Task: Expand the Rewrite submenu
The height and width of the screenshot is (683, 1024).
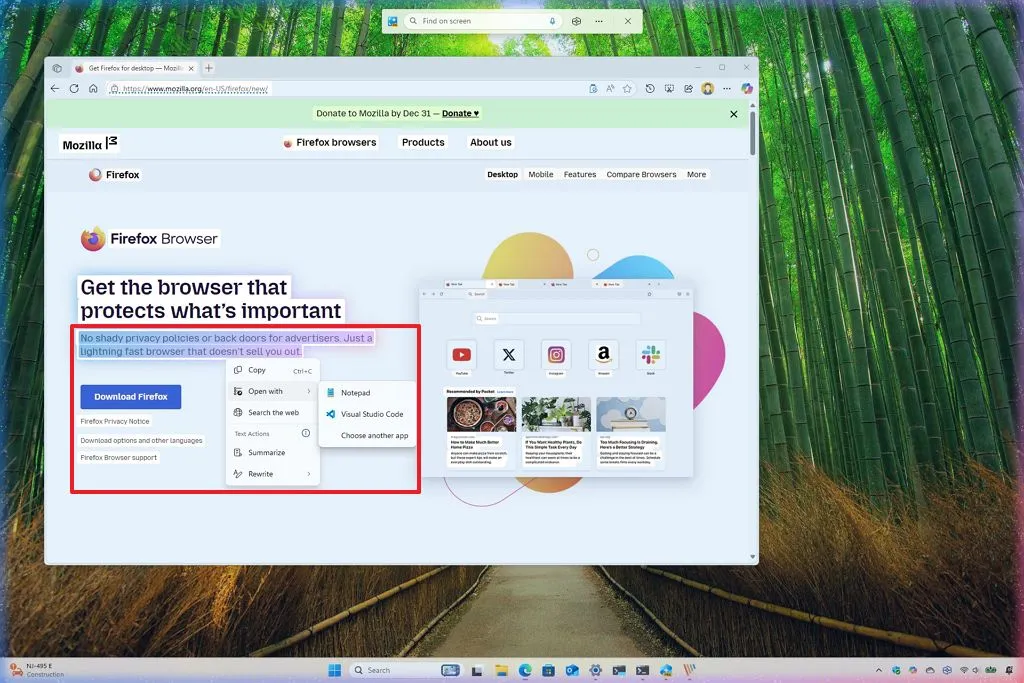Action: click(x=272, y=474)
